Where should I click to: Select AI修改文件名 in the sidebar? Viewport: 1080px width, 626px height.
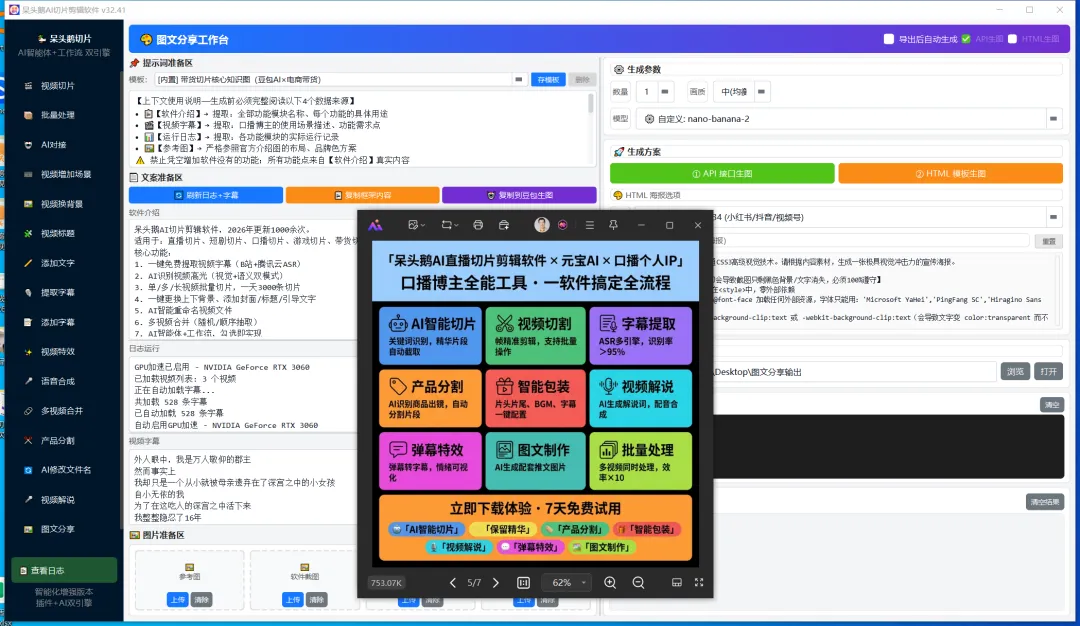point(65,470)
